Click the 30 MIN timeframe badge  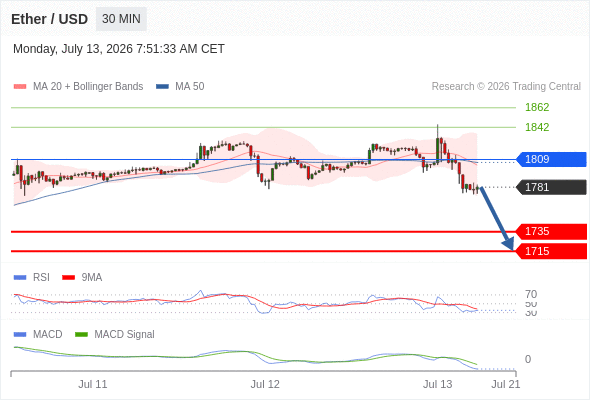click(121, 19)
